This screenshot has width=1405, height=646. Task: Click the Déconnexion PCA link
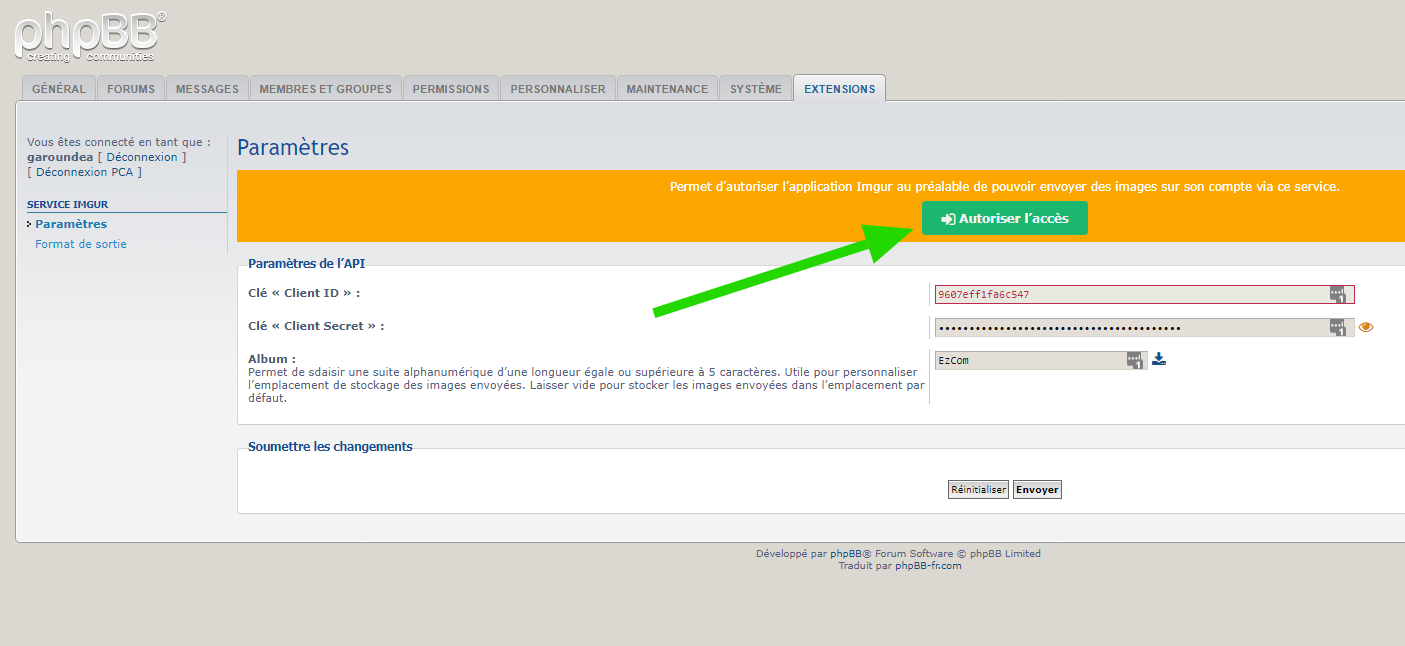point(85,172)
